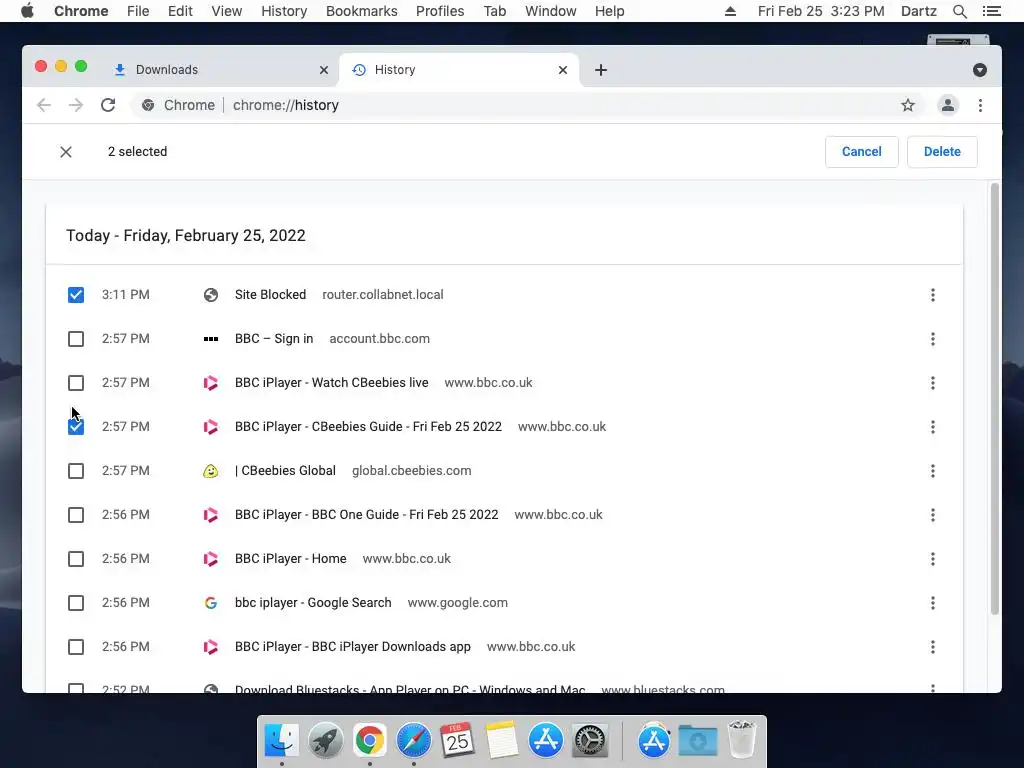Open the menu bar notification center icon
Image resolution: width=1024 pixels, height=768 pixels.
pyautogui.click(x=991, y=11)
